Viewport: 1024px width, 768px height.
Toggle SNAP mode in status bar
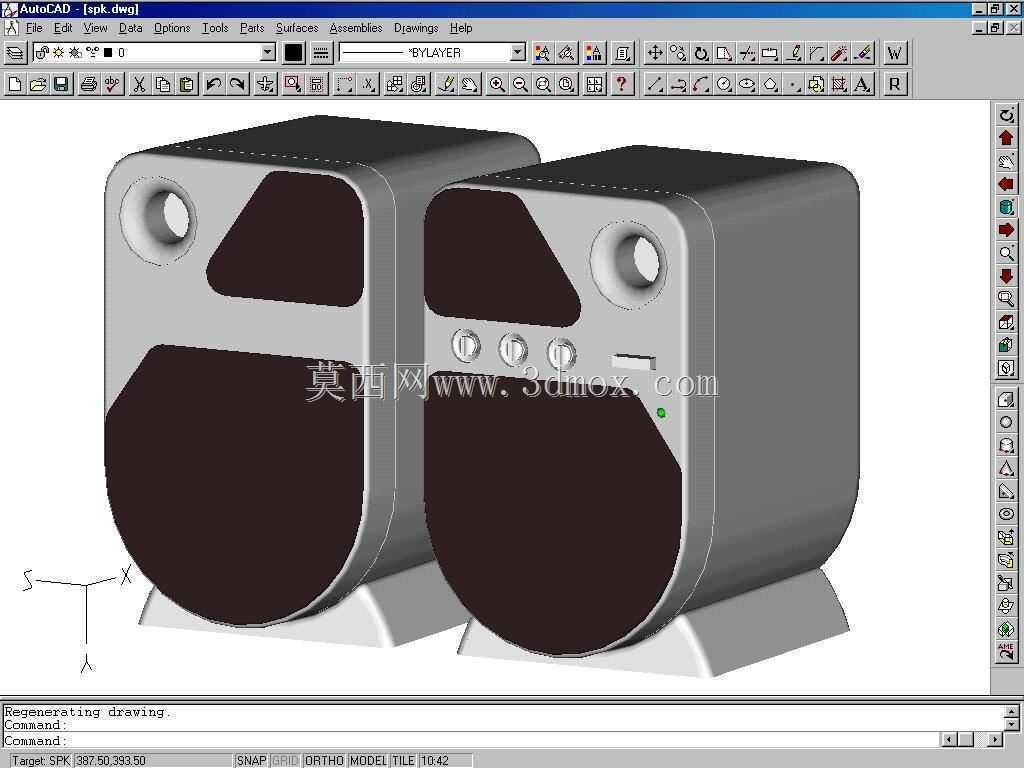pyautogui.click(x=251, y=760)
